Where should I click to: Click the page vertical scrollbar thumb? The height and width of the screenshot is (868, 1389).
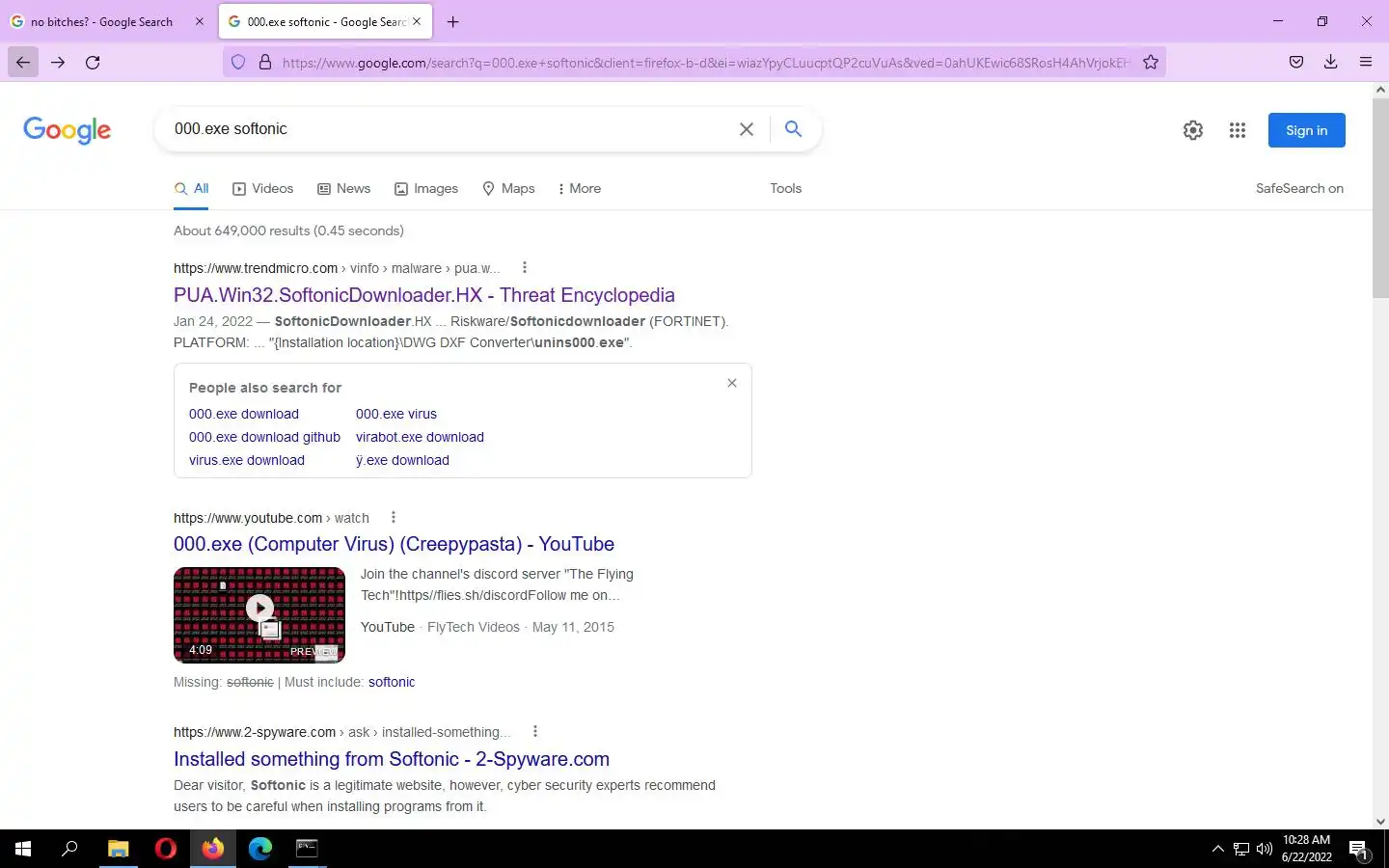coord(1380,198)
